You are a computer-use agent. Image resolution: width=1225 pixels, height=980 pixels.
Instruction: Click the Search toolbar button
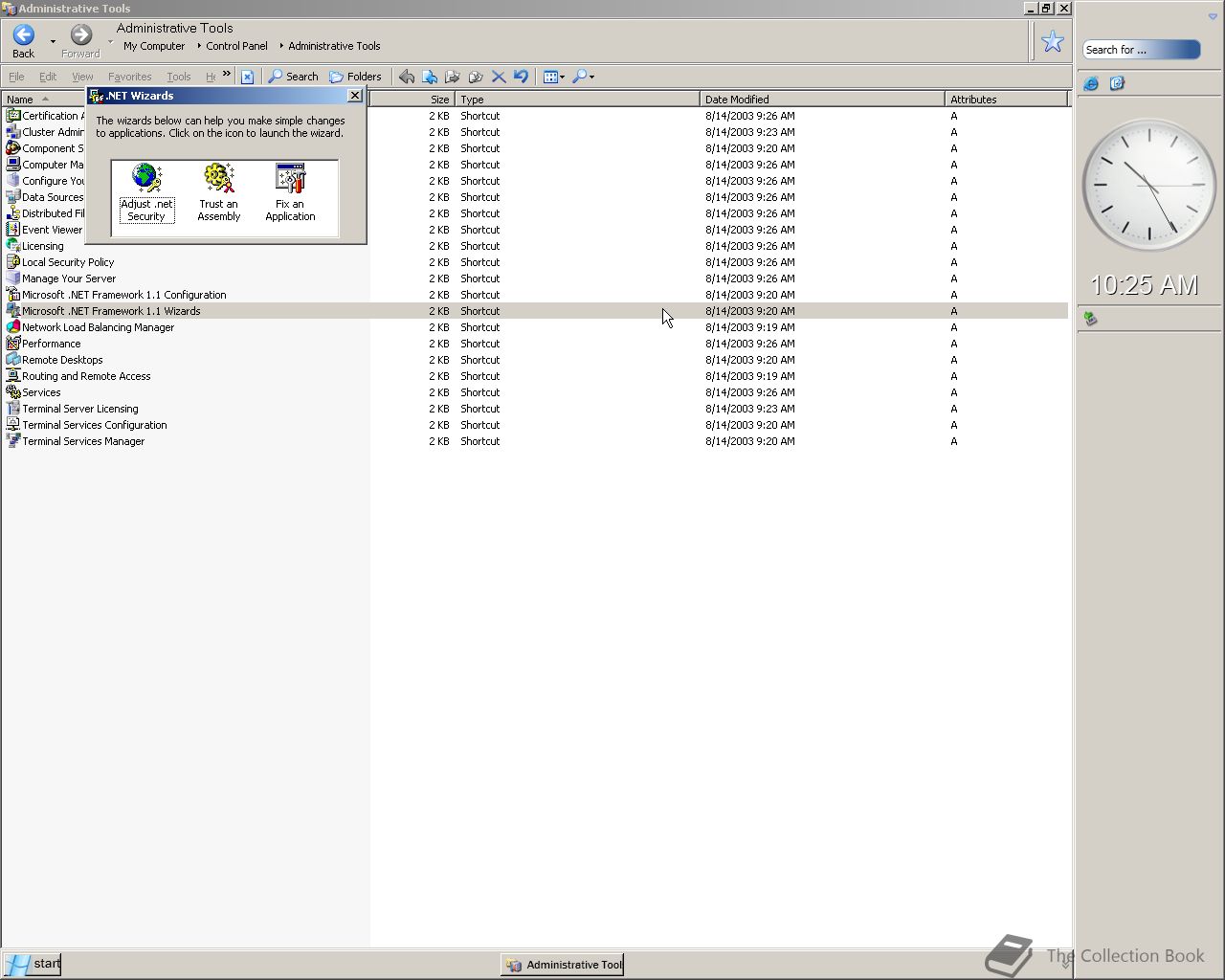tap(293, 77)
